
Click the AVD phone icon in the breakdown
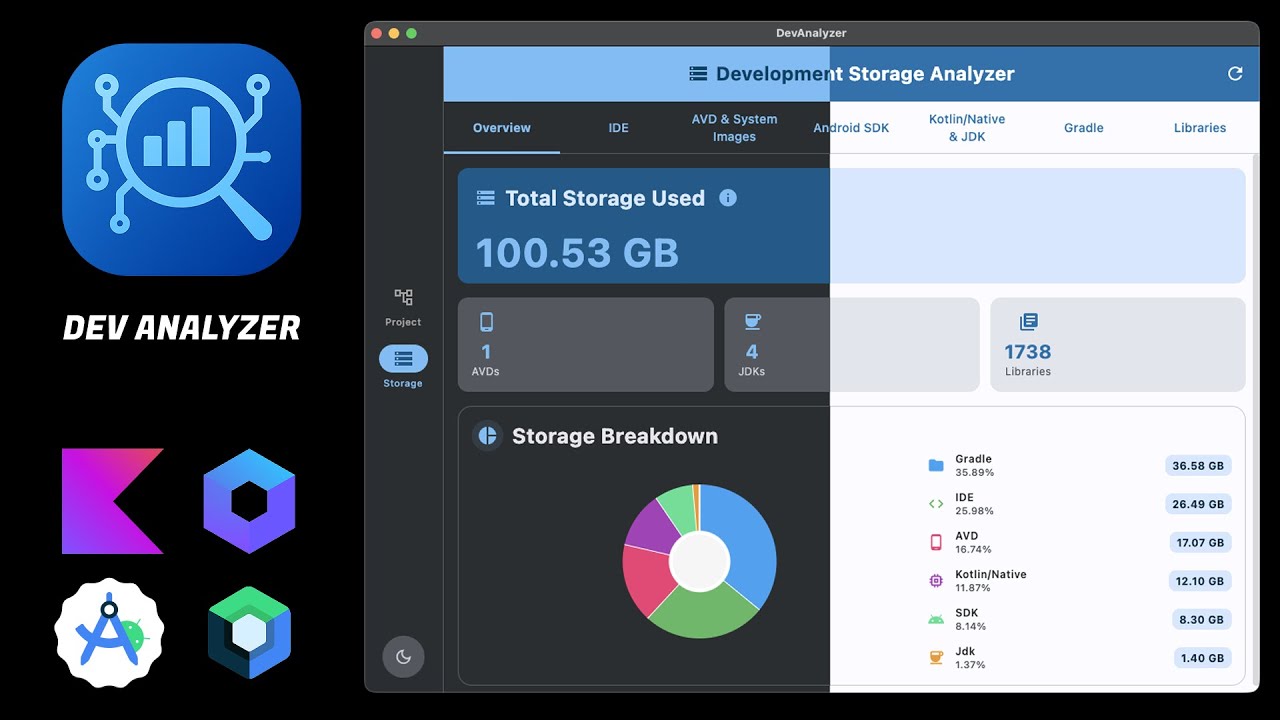935,541
